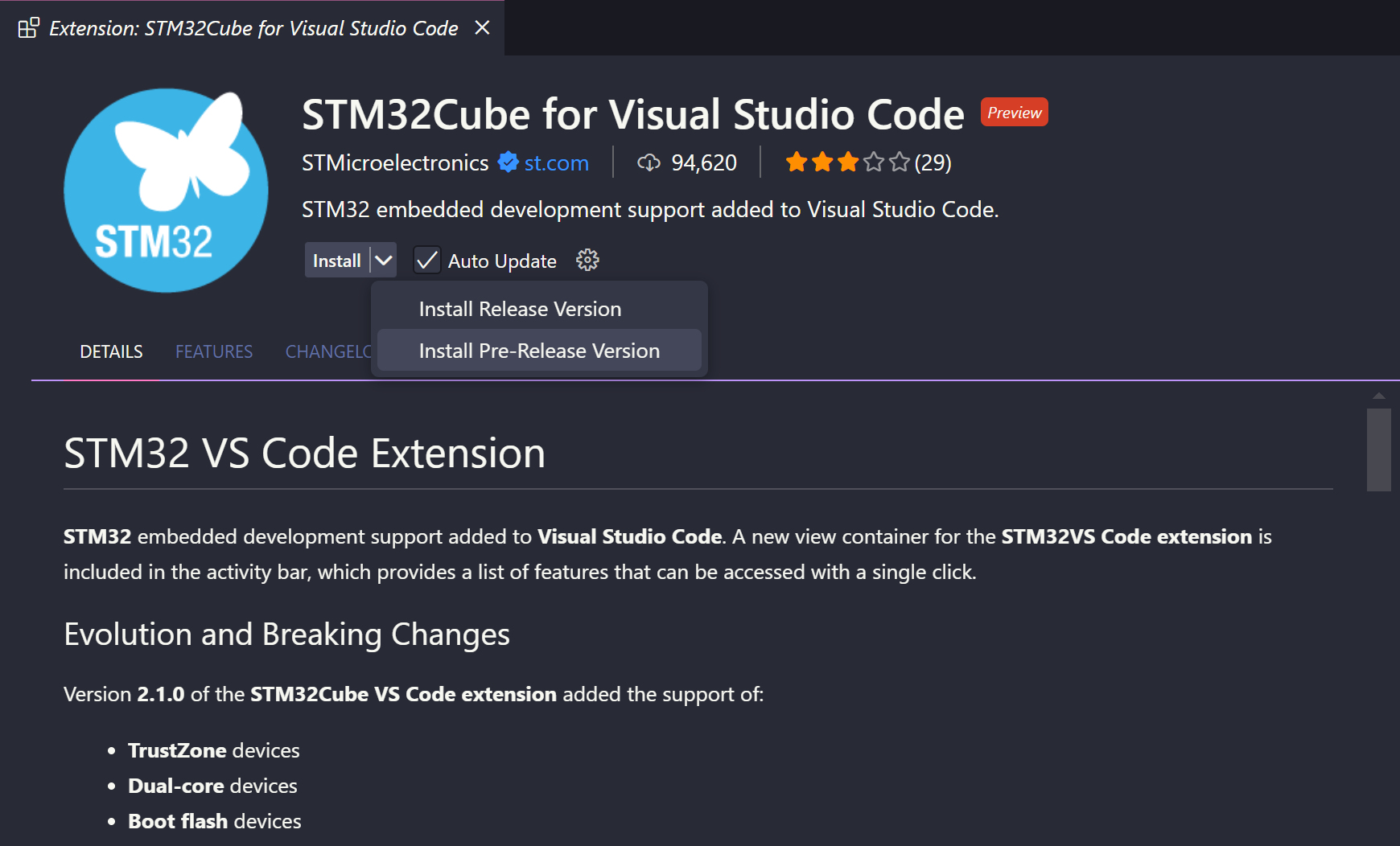Open the Install button dropdown arrow
The image size is (1400, 846).
pos(381,259)
